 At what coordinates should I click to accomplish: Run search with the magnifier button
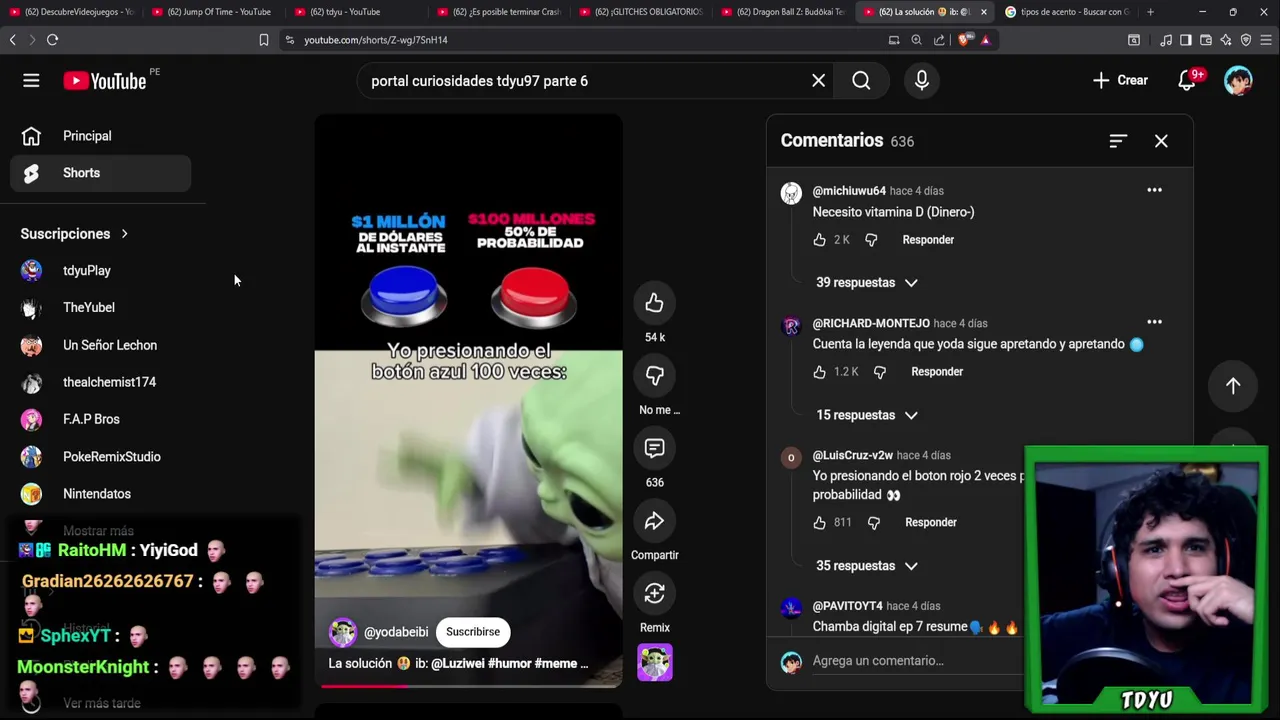coord(861,81)
